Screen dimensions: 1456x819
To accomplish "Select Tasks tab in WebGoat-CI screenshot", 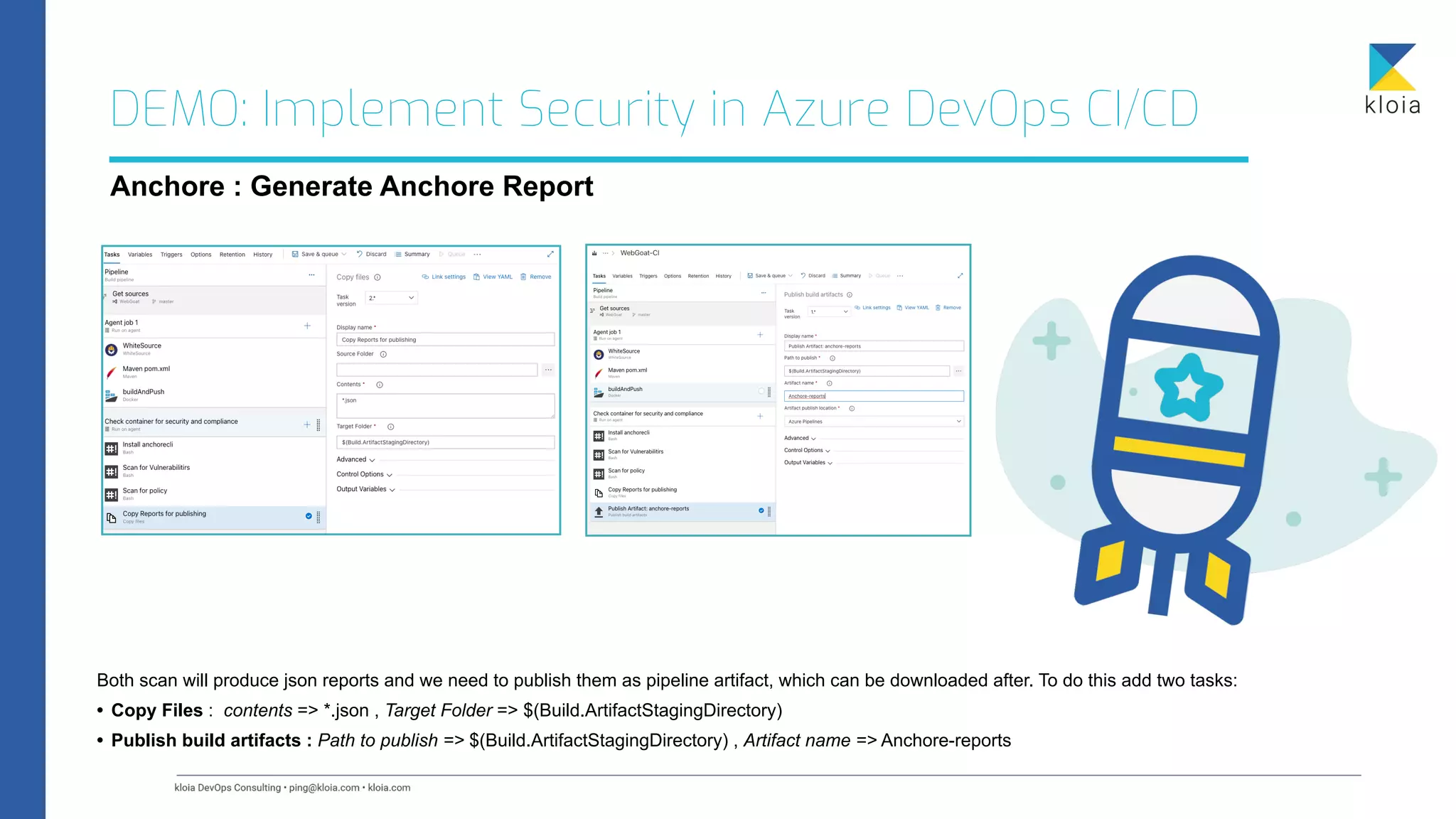I will 599,276.
